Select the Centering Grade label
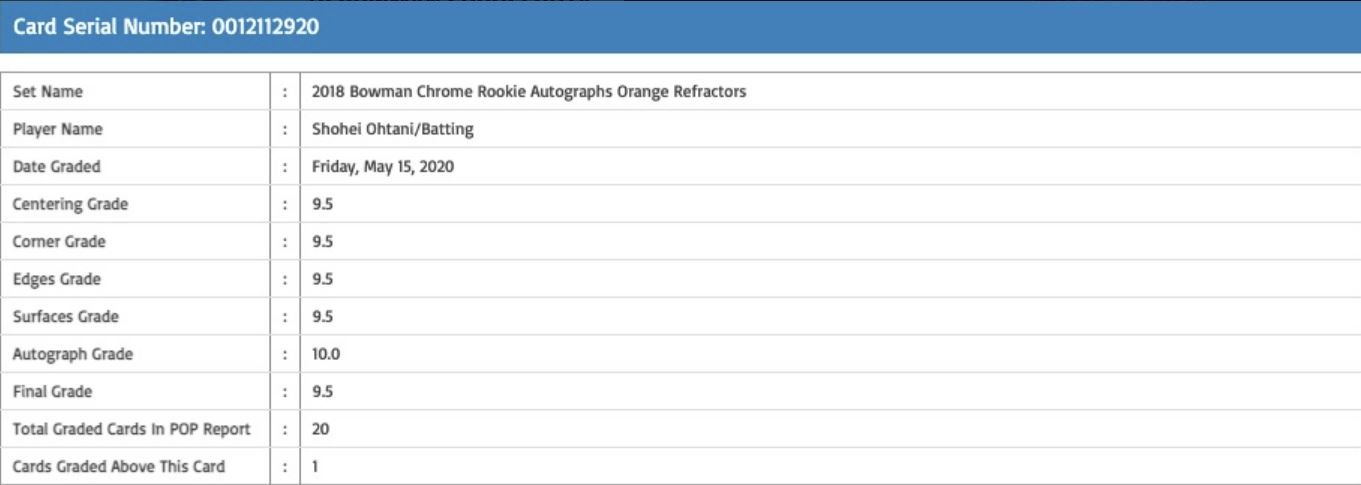 (x=71, y=204)
